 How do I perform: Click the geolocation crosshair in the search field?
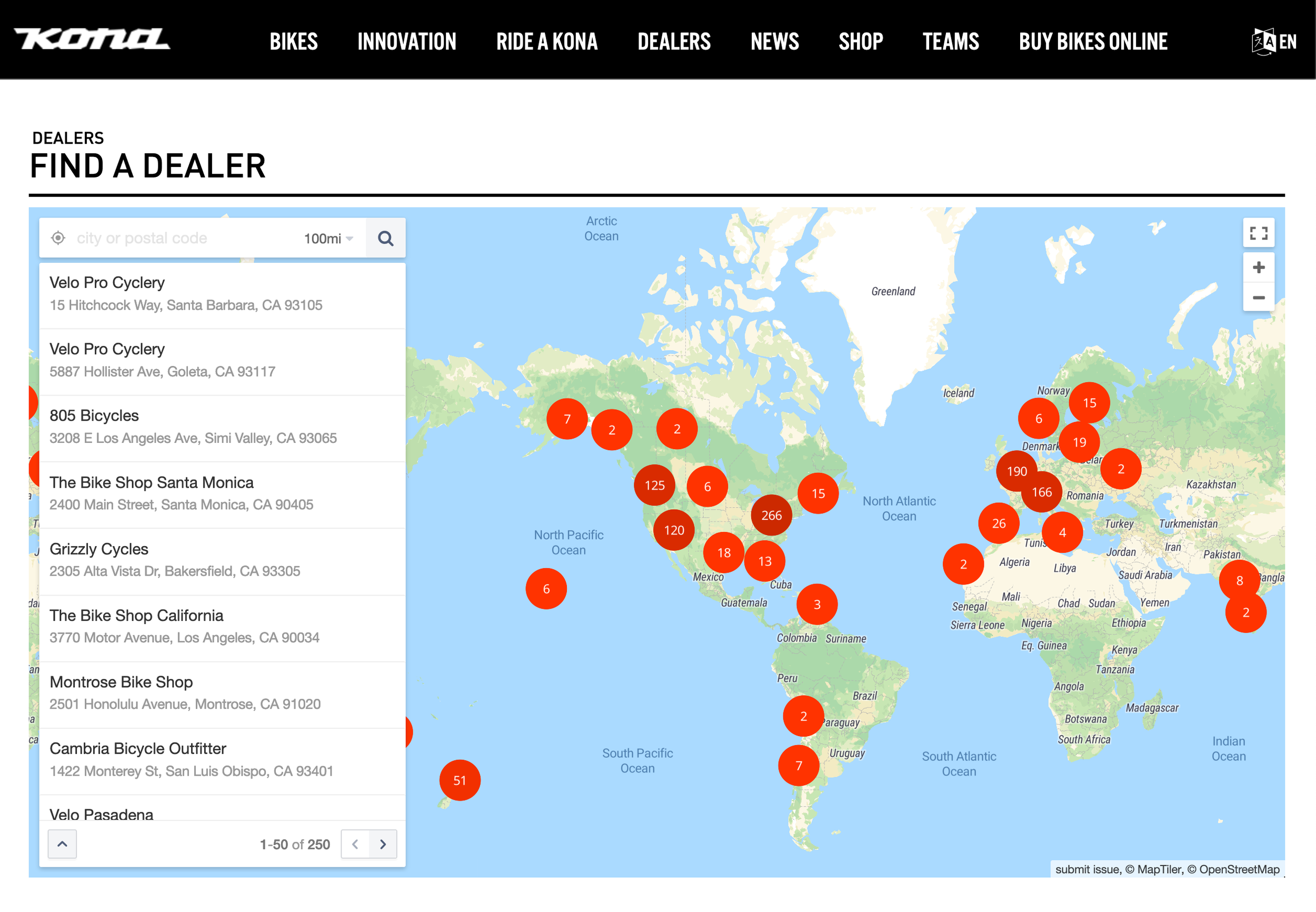(x=58, y=237)
